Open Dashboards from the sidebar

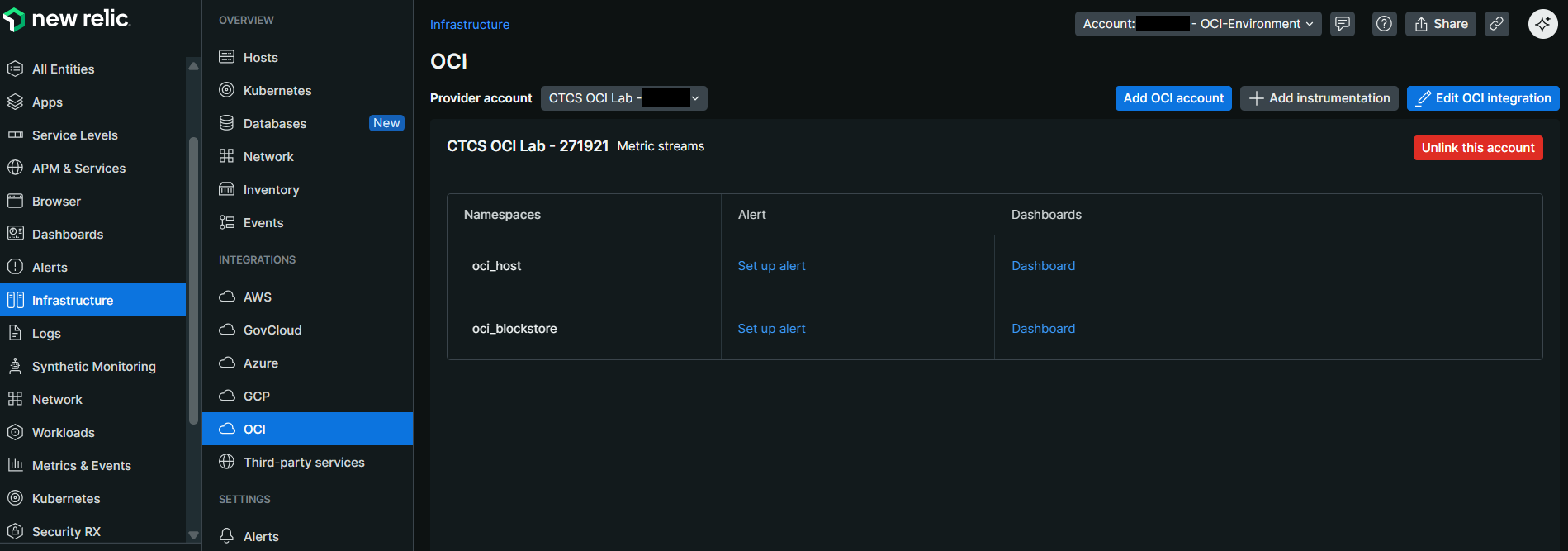[68, 235]
